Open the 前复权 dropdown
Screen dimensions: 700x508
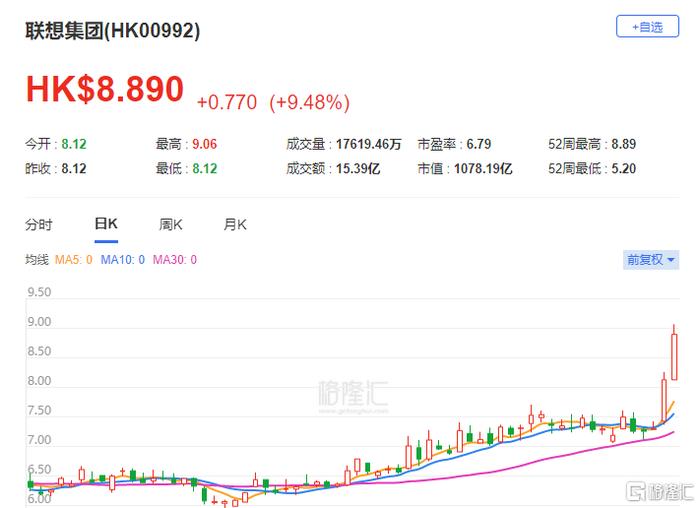(651, 260)
